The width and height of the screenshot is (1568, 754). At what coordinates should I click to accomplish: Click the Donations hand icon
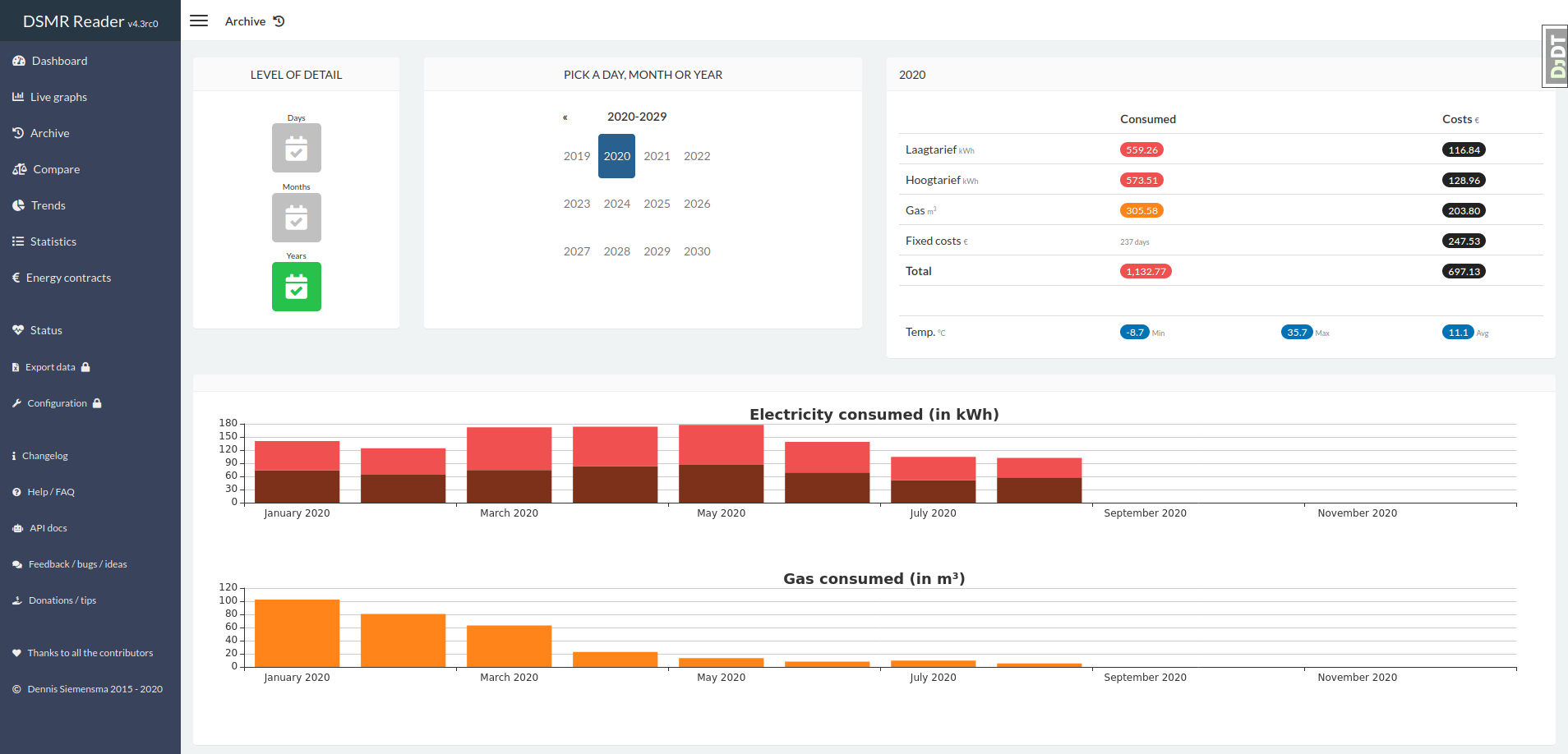17,600
